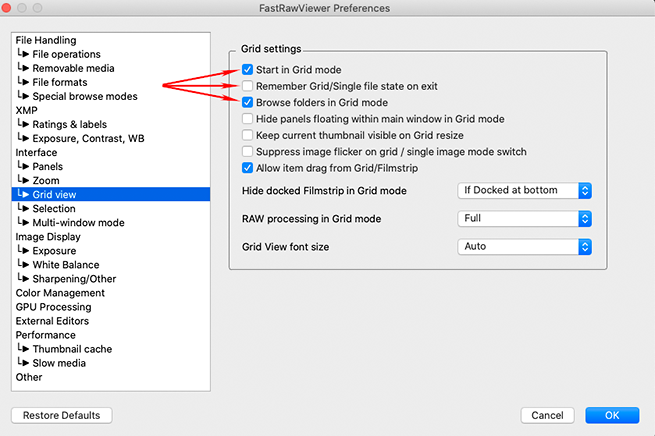Confirm preferences with OK button
Screen dimensions: 655x436
coord(612,415)
